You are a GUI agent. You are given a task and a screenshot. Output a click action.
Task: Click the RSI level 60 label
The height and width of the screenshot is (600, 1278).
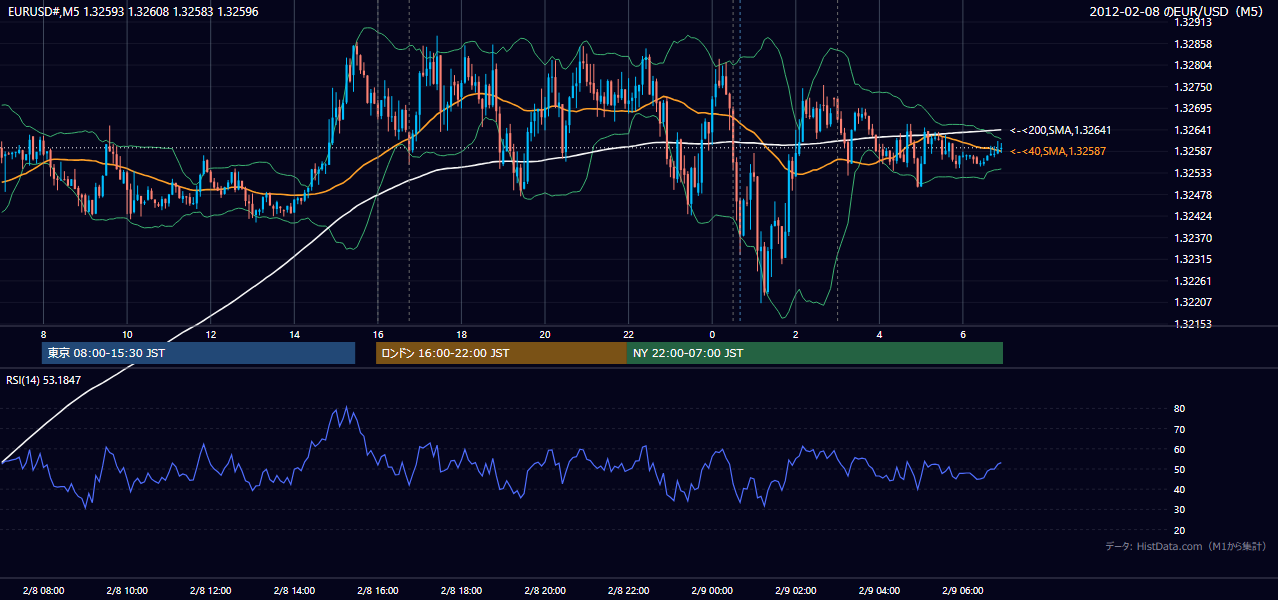[x=1180, y=449]
